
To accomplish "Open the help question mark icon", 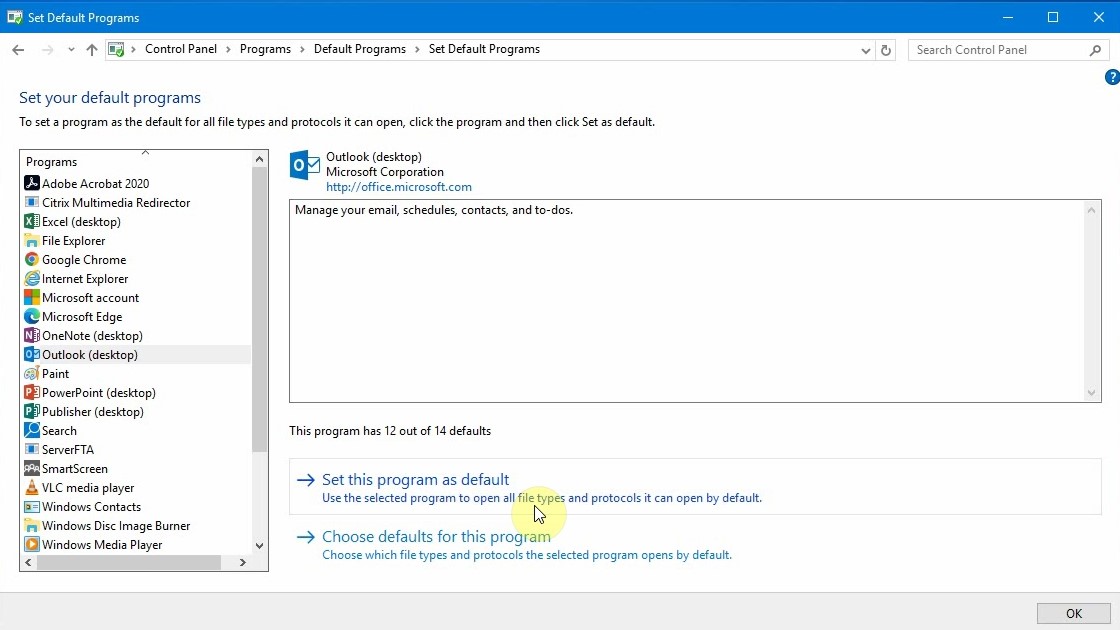I will pyautogui.click(x=1112, y=77).
